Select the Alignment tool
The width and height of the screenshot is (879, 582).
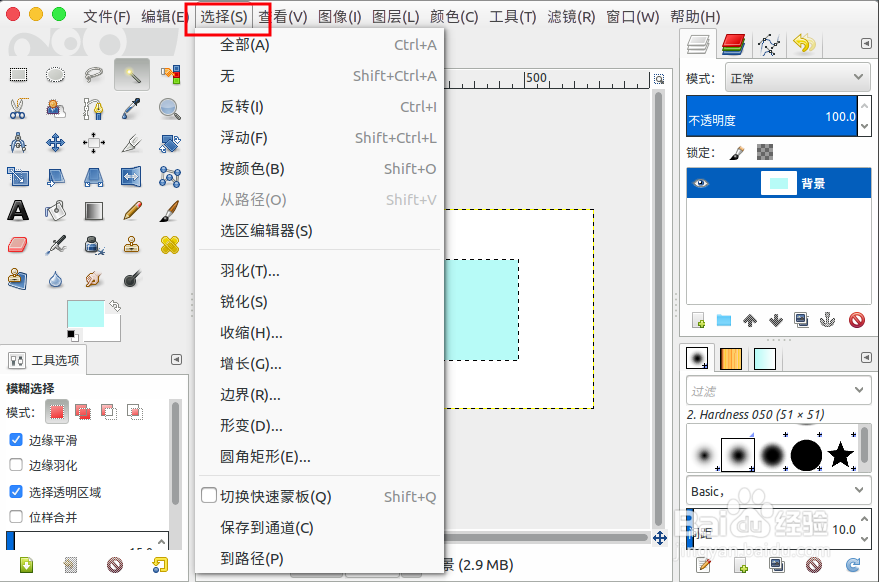94,142
